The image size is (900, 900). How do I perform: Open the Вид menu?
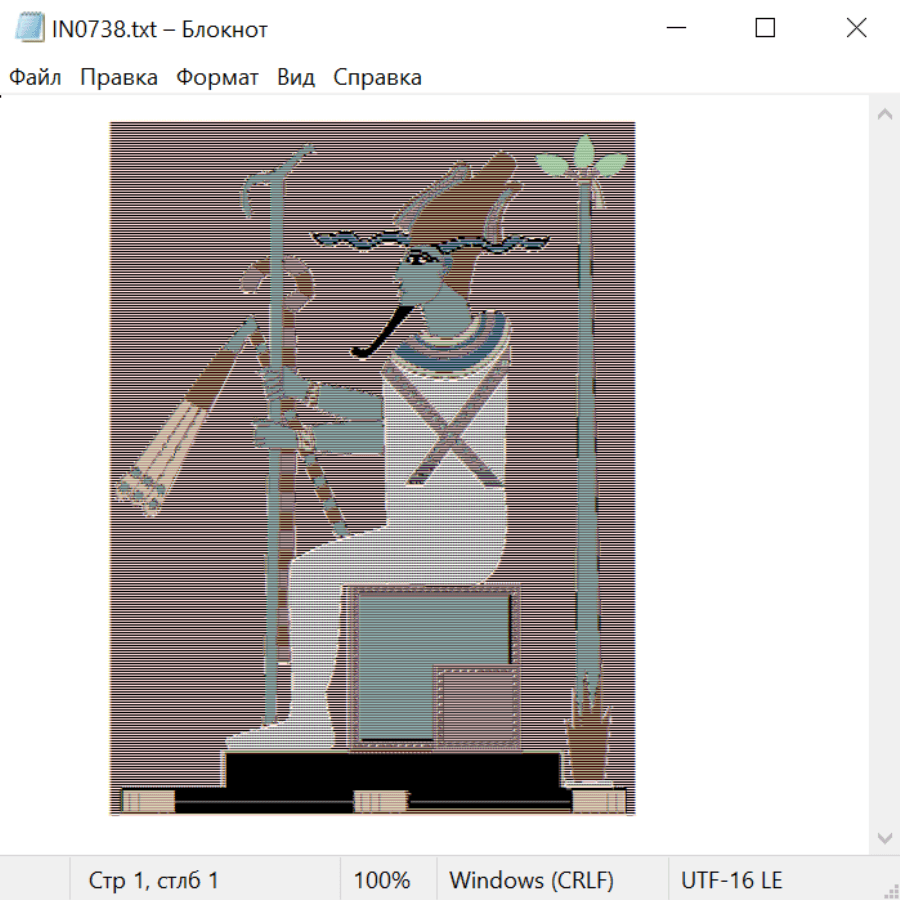[x=296, y=78]
